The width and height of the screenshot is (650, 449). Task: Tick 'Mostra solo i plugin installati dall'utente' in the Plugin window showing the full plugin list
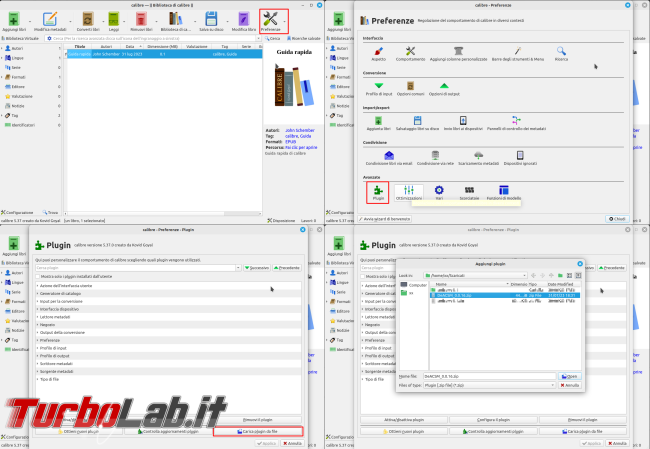[38, 277]
